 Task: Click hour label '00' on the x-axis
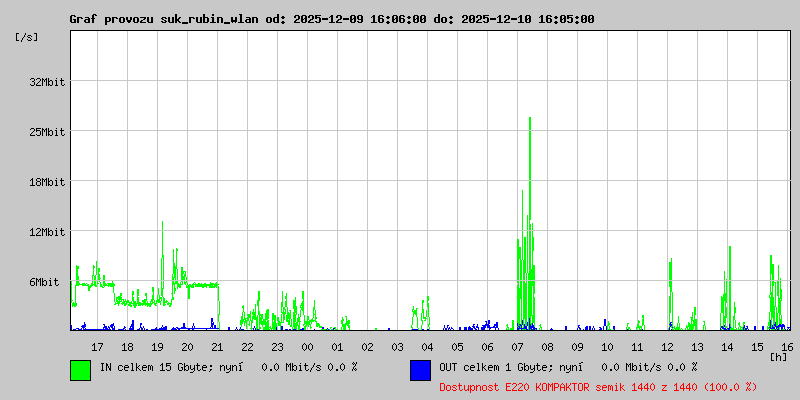point(307,347)
